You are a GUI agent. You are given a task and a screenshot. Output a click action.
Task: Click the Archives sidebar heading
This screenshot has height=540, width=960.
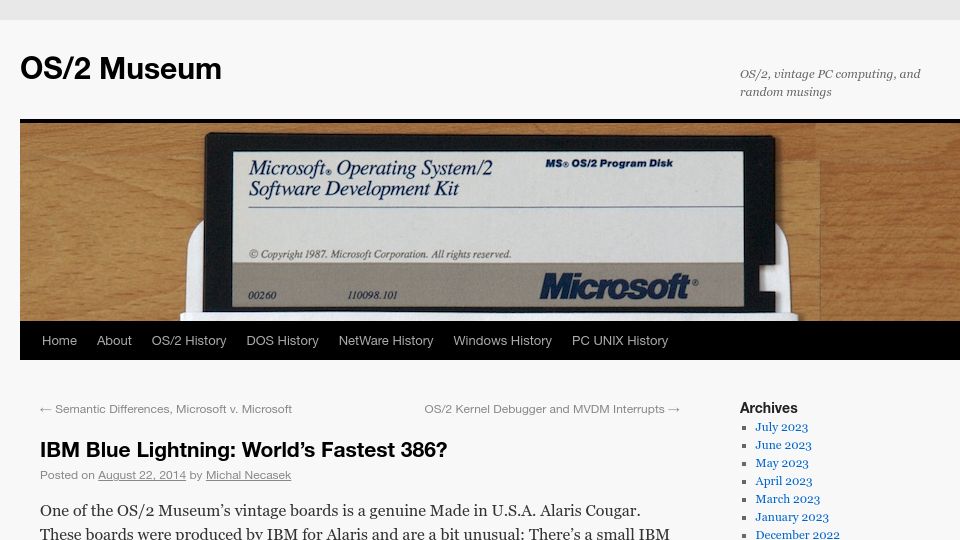[x=768, y=408]
